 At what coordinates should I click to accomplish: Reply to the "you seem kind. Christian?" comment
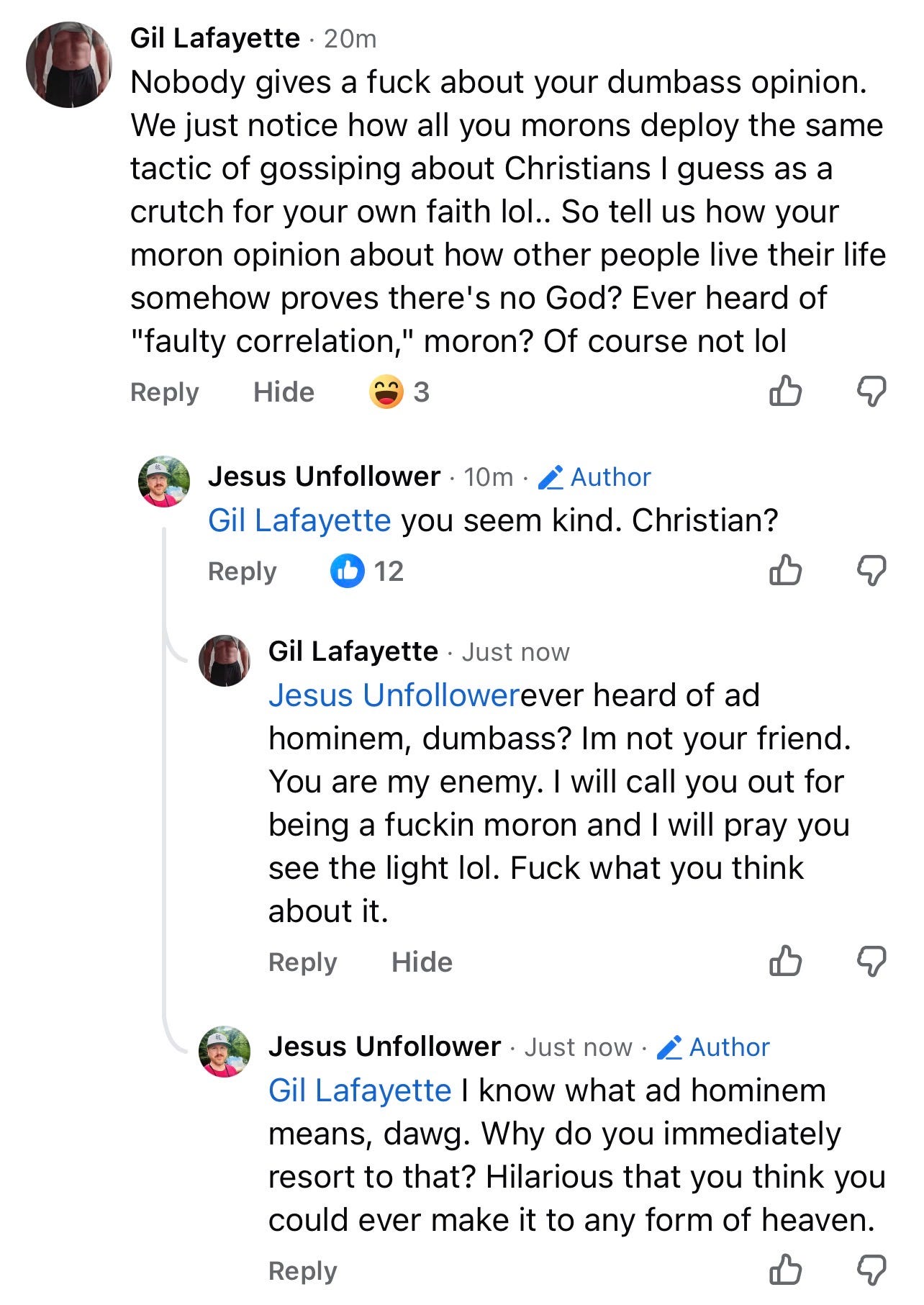point(242,572)
